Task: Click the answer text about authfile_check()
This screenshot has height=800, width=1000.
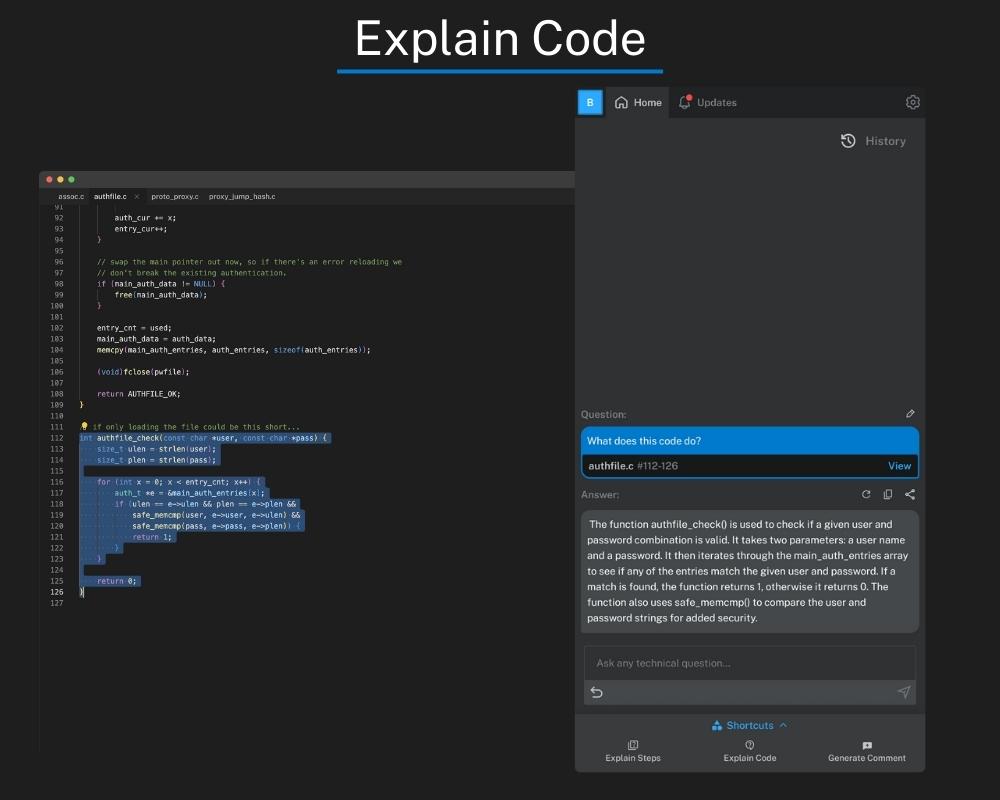Action: (749, 571)
